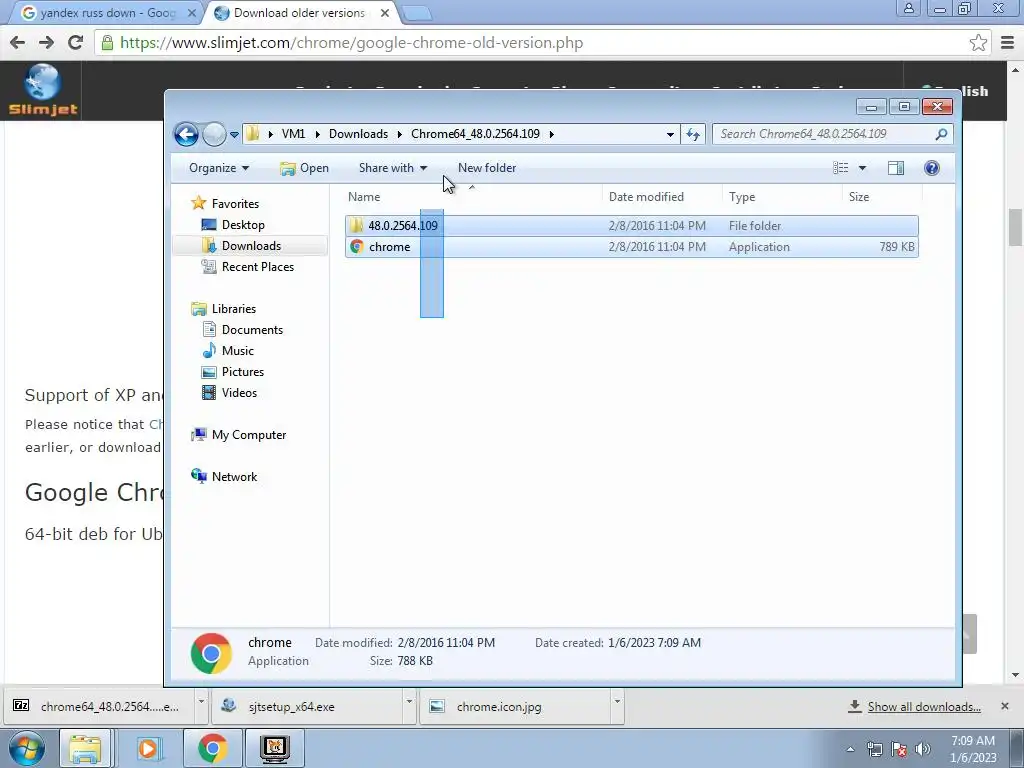Click volume icon in system tray

click(x=923, y=749)
